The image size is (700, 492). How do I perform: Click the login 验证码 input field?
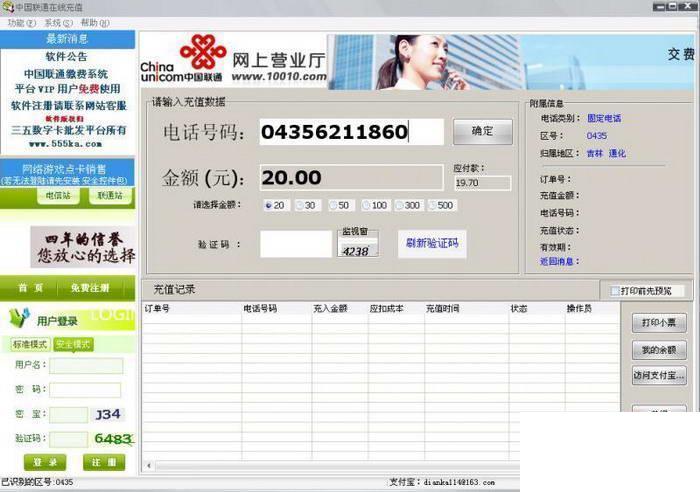pos(68,439)
